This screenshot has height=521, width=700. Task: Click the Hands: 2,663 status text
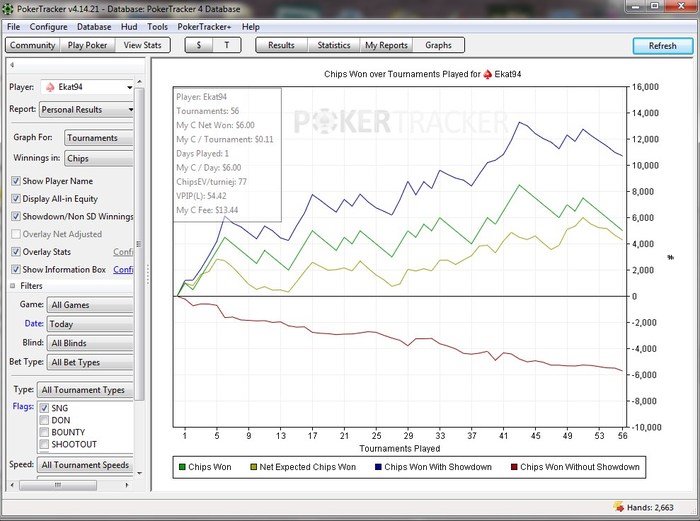(650, 508)
